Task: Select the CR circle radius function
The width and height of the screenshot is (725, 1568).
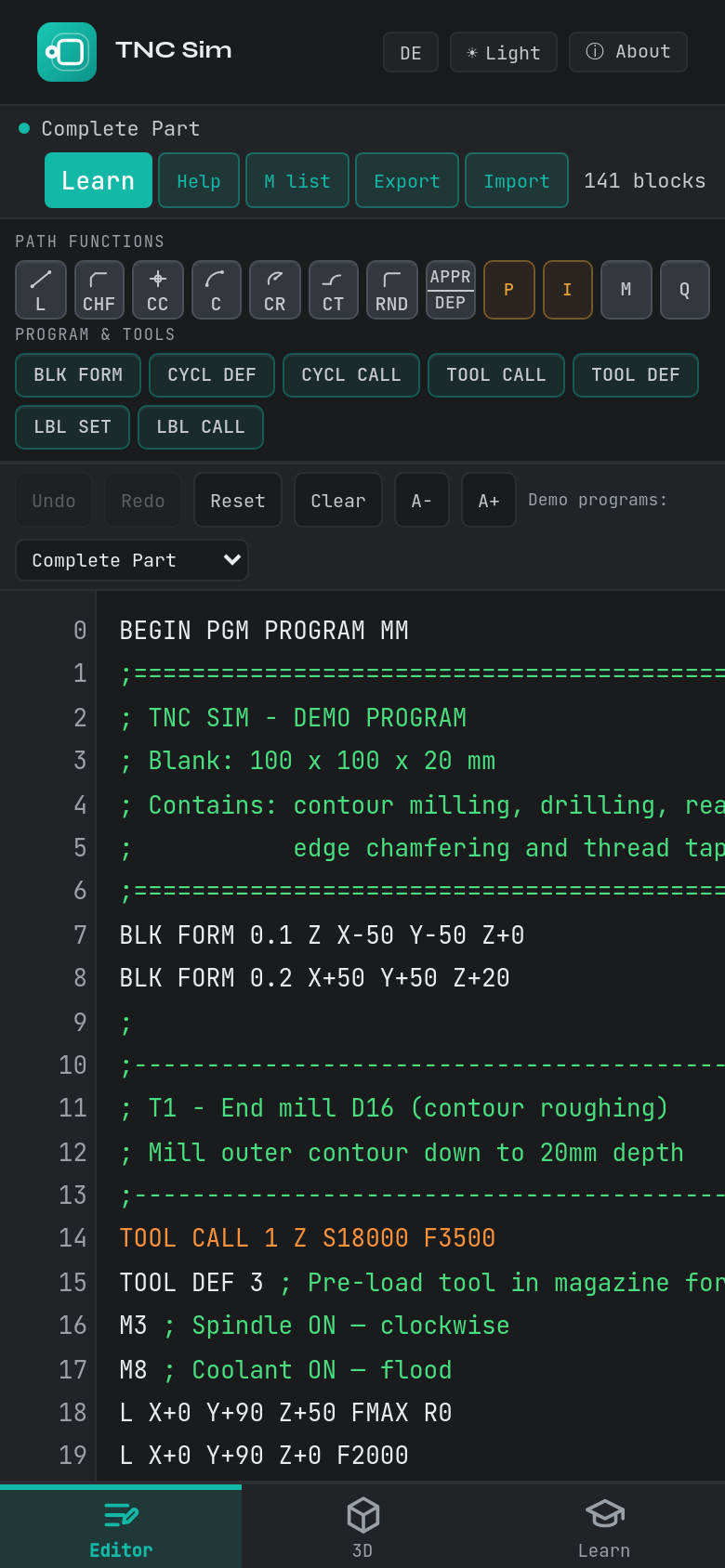Action: [275, 290]
